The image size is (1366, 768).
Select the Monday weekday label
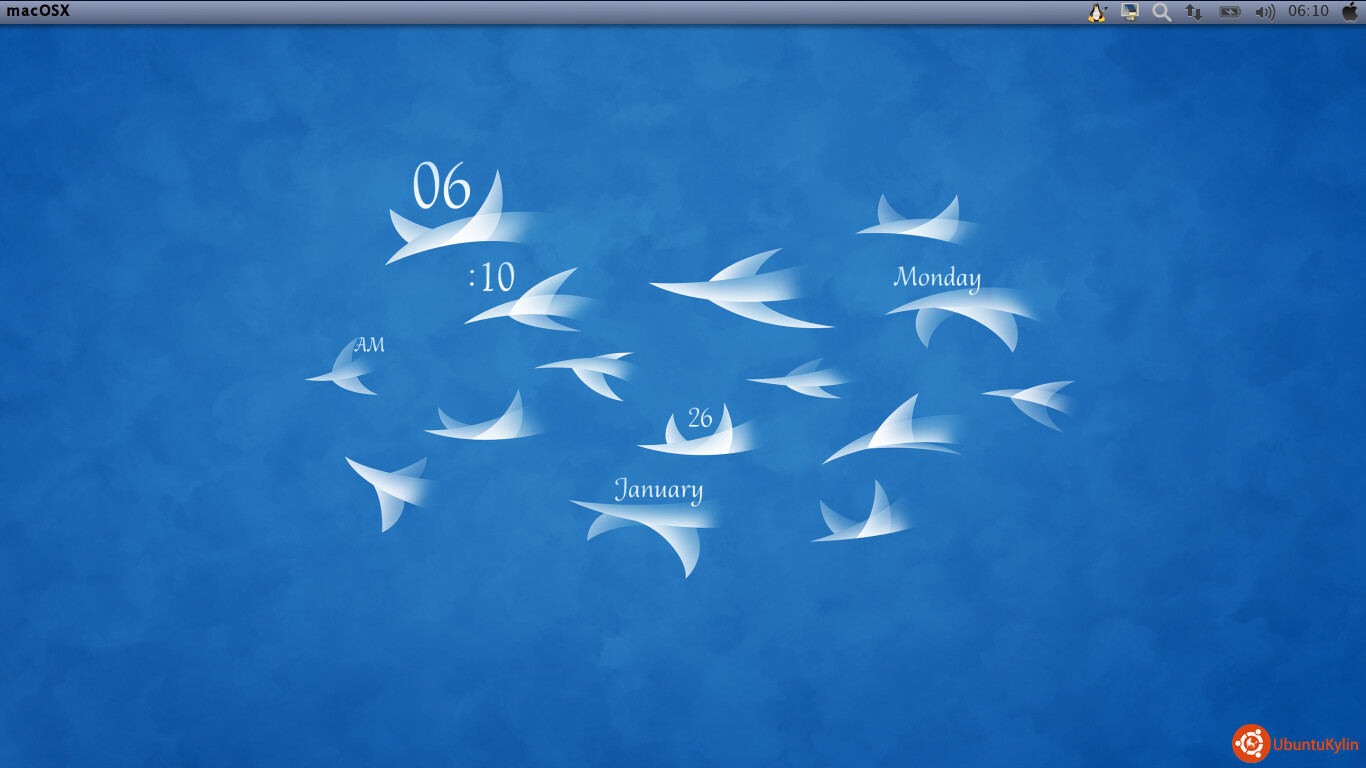(x=937, y=277)
